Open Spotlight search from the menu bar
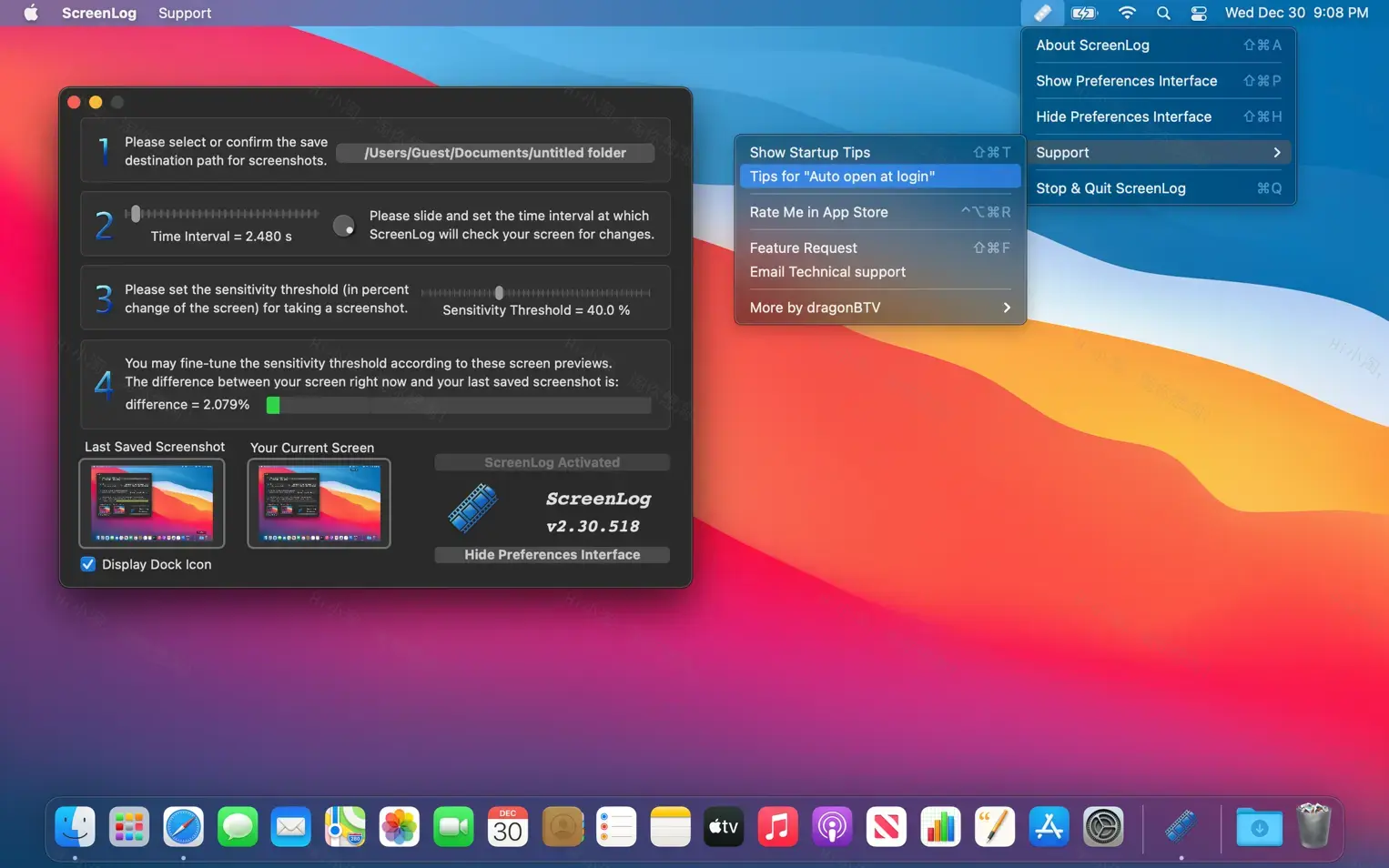Image resolution: width=1389 pixels, height=868 pixels. 1163,13
